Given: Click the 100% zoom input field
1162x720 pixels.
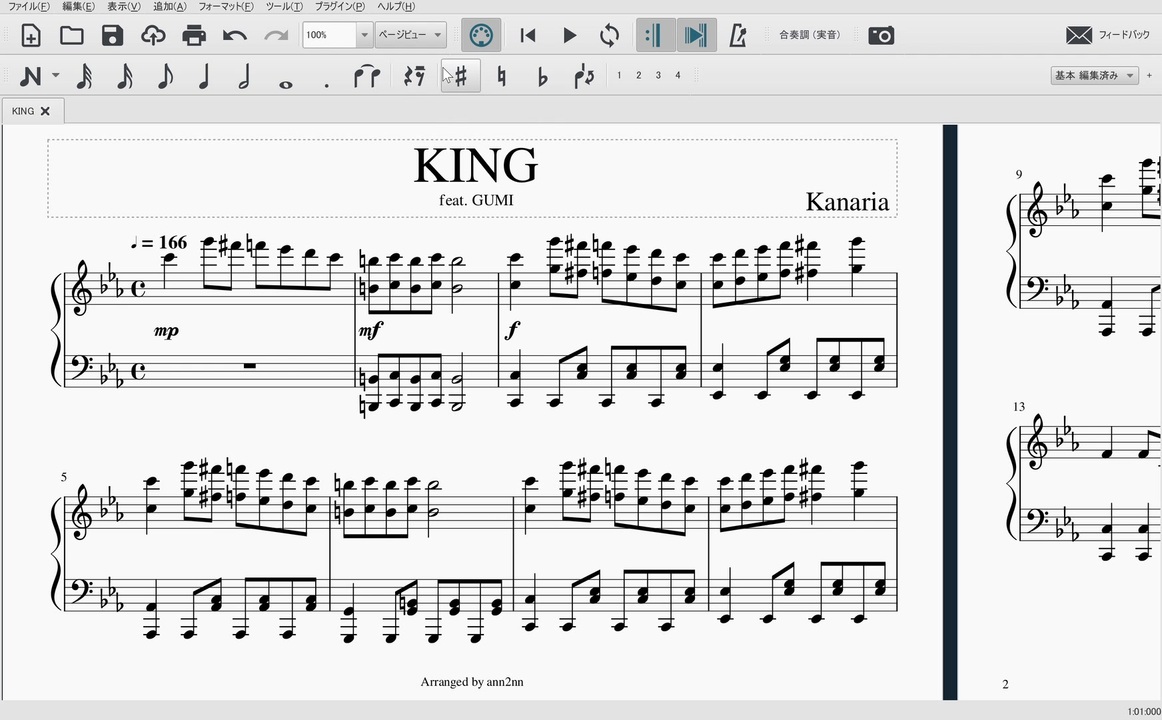Looking at the screenshot, I should pyautogui.click(x=330, y=36).
